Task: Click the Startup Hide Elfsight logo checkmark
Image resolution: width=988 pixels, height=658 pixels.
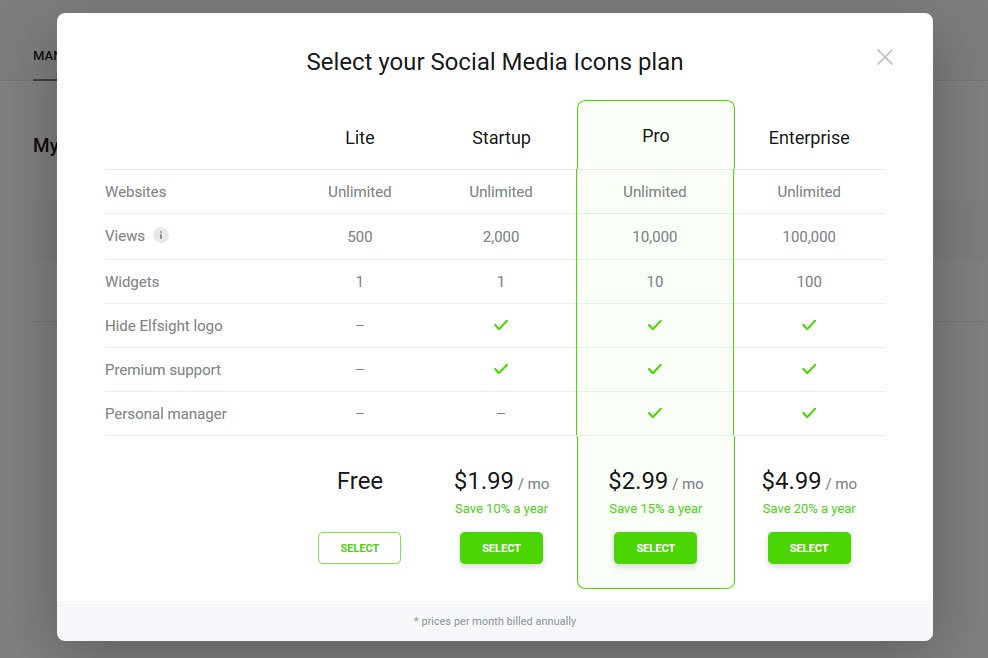Action: [501, 324]
